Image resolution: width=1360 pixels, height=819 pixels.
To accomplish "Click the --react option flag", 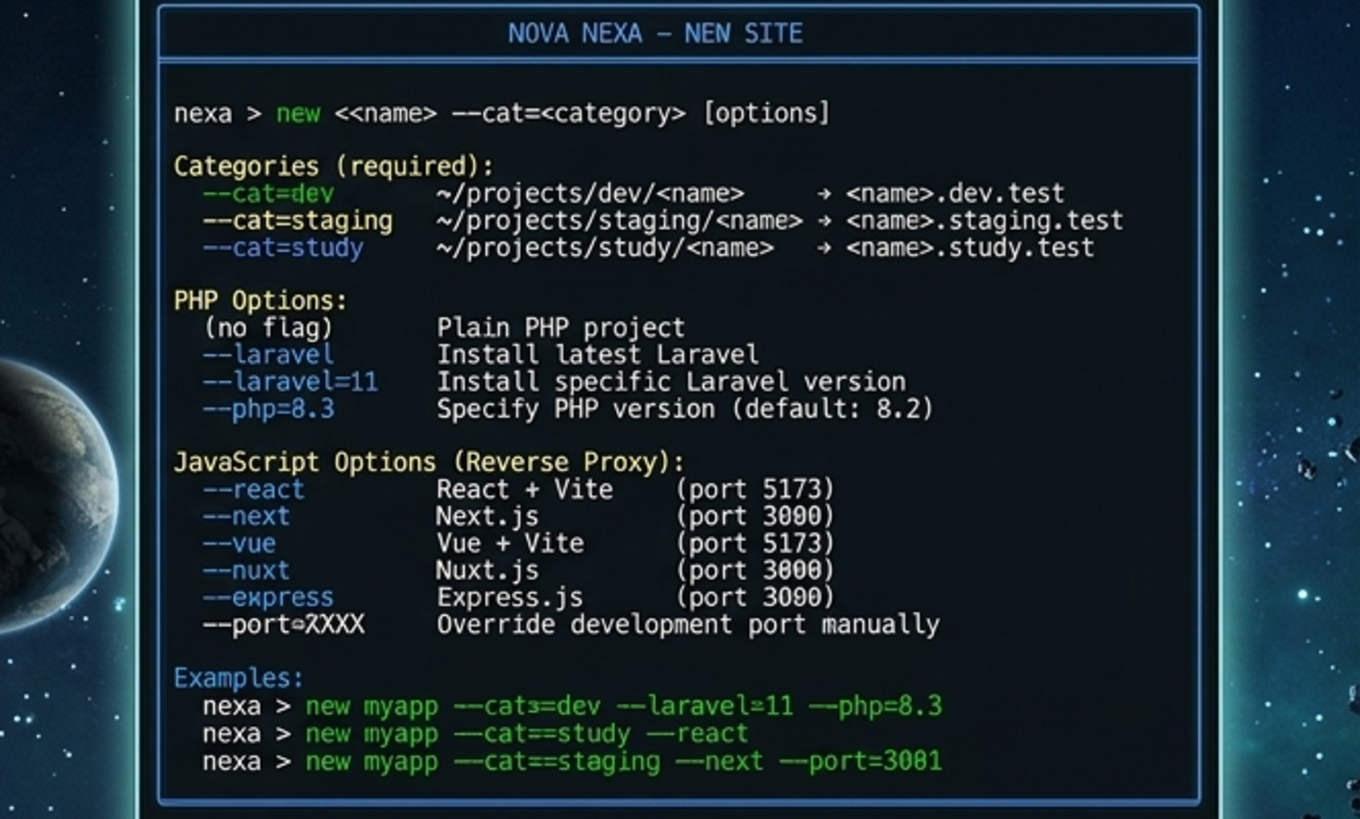I will pos(253,490).
